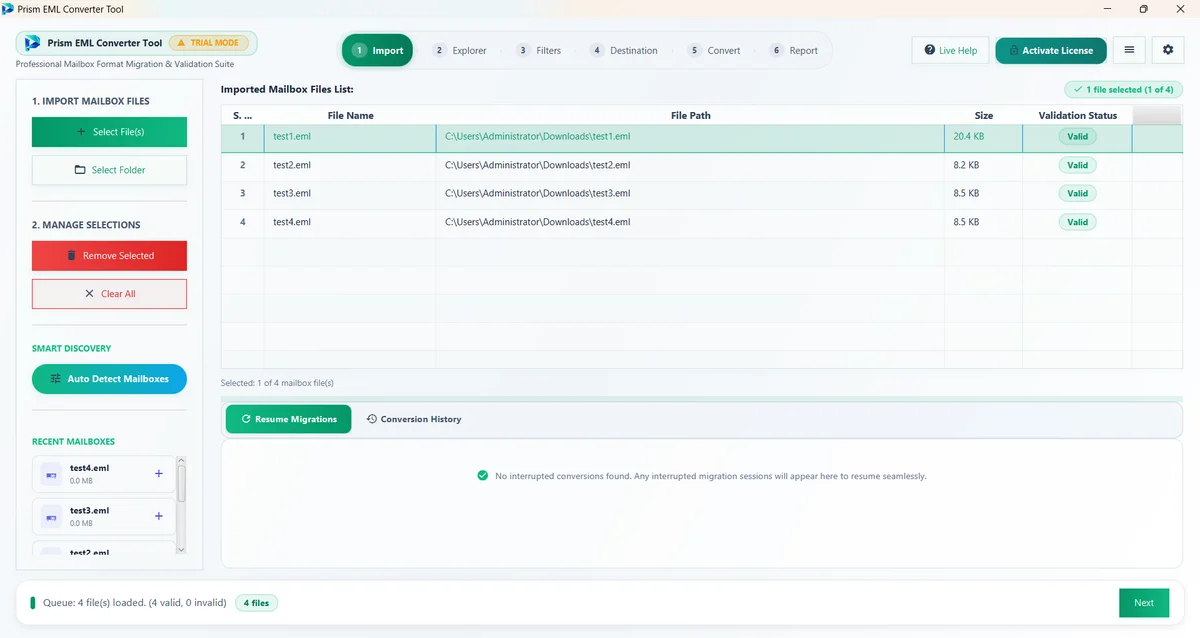The height and width of the screenshot is (638, 1200).
Task: Click the serial number column header
Action: 242,115
